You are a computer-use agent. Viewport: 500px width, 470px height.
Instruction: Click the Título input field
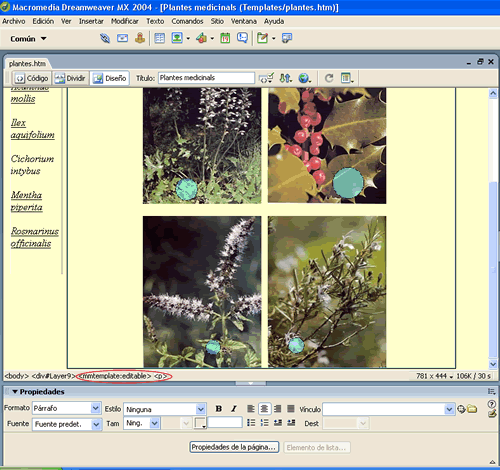pyautogui.click(x=206, y=78)
